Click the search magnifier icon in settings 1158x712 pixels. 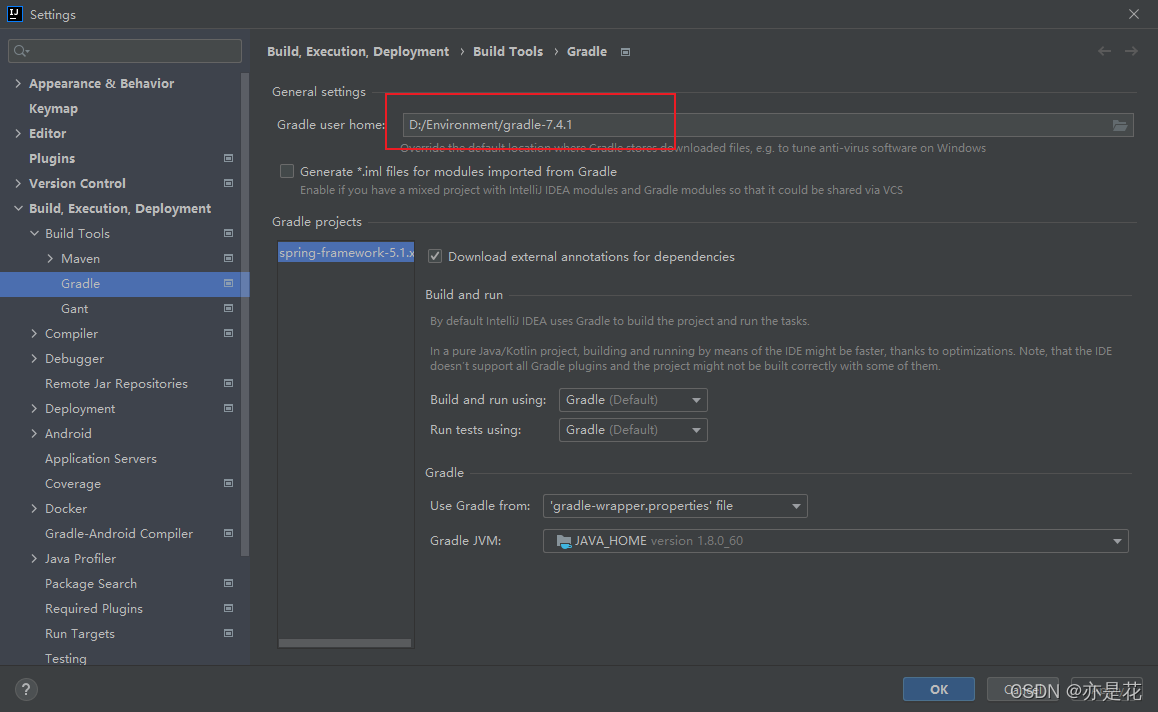(x=21, y=51)
